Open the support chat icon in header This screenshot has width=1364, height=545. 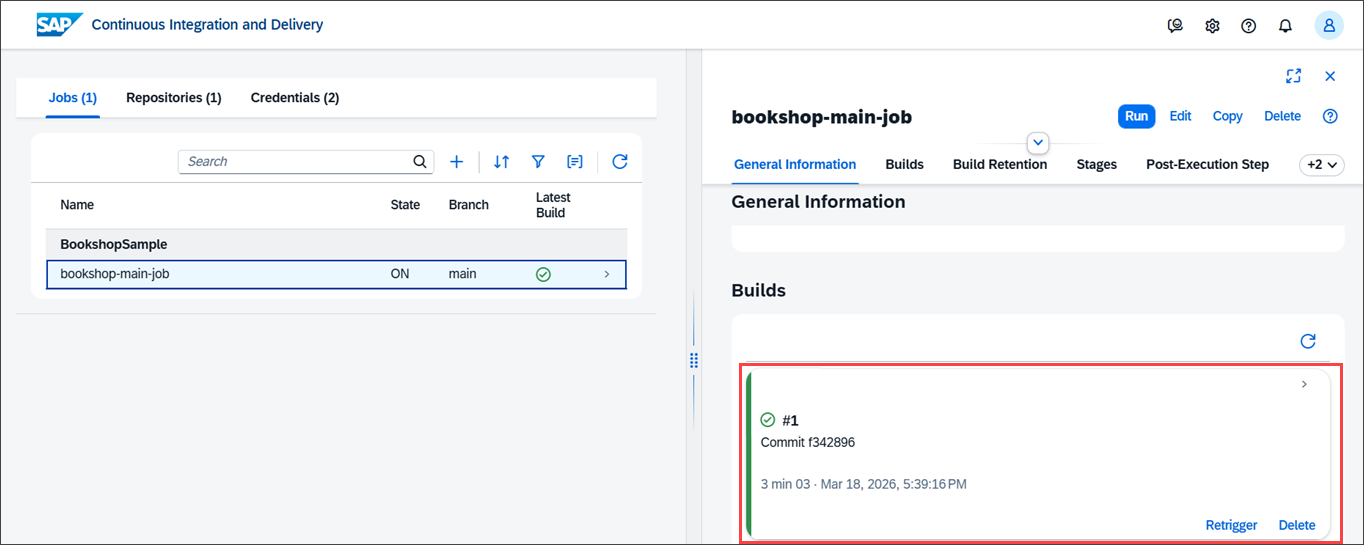[x=1176, y=26]
